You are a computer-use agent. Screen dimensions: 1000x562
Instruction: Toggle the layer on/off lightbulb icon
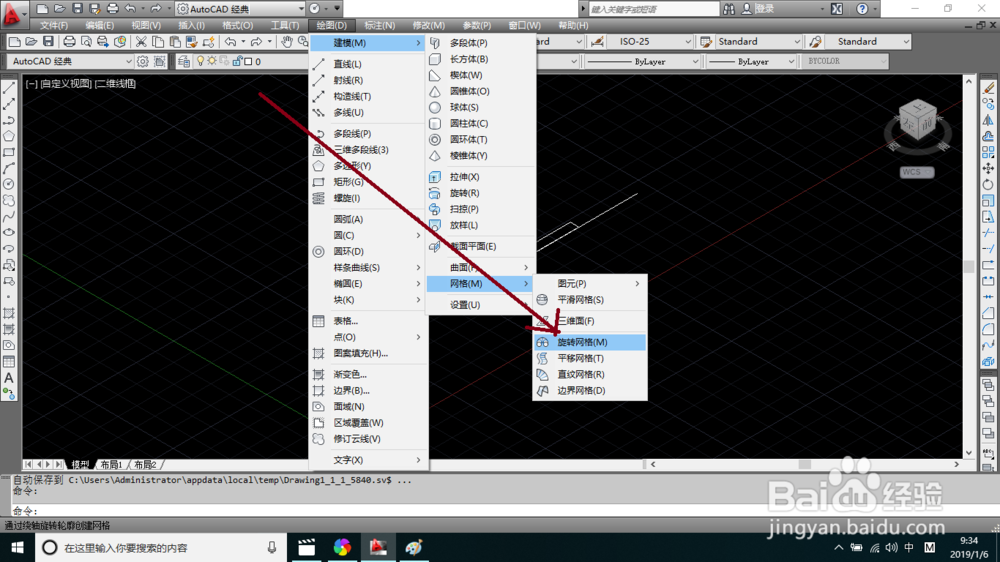(x=201, y=61)
